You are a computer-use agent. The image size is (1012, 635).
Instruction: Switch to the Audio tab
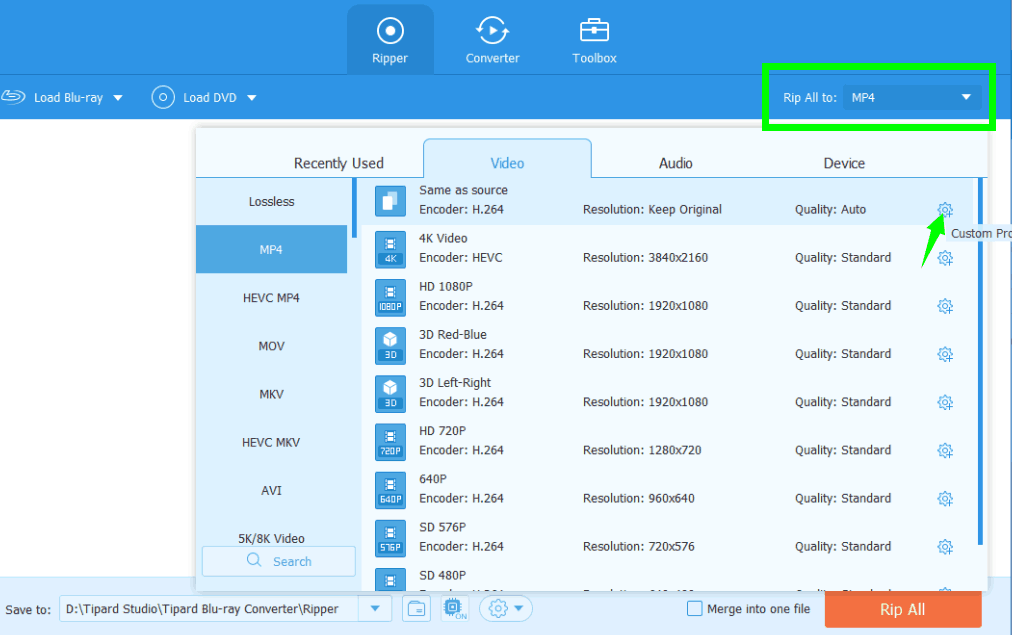coord(675,163)
